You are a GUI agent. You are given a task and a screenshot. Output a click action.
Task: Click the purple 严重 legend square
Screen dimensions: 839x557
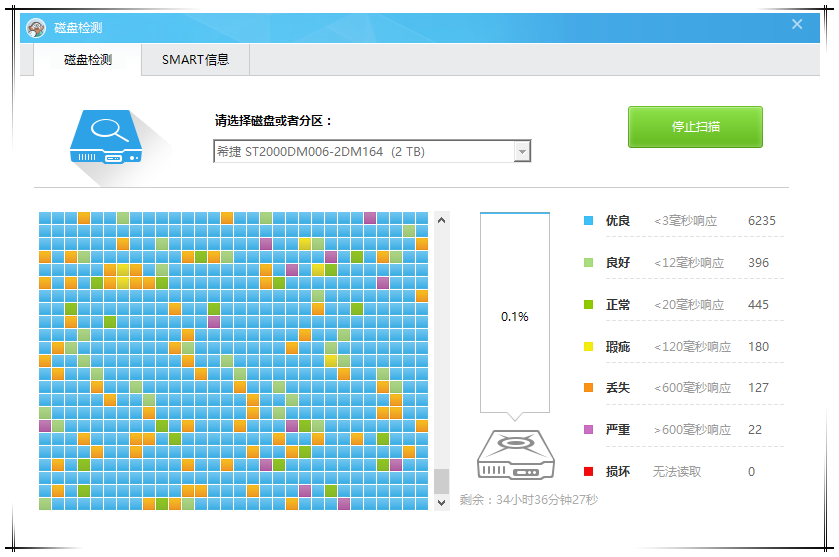coord(588,430)
